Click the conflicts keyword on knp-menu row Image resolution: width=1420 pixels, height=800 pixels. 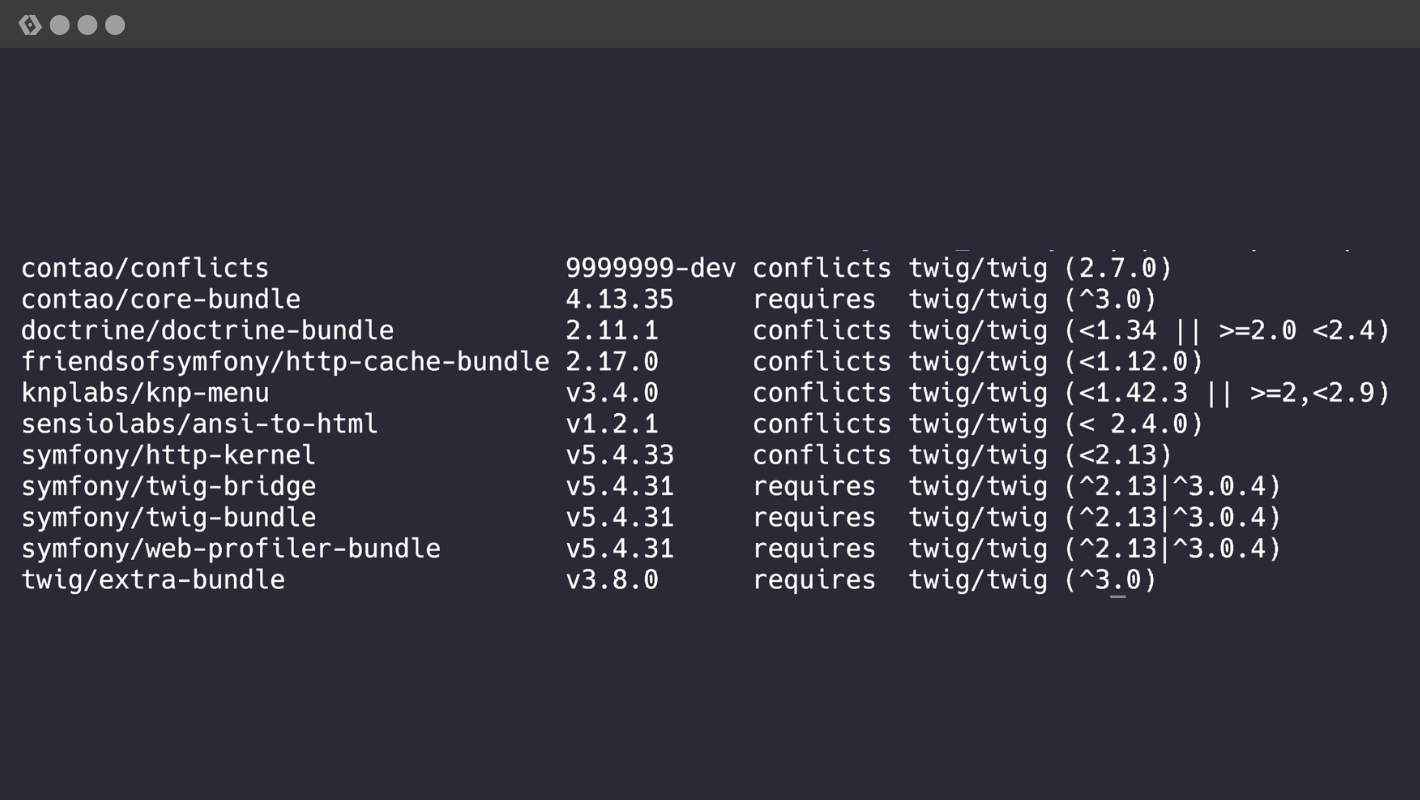(x=821, y=392)
